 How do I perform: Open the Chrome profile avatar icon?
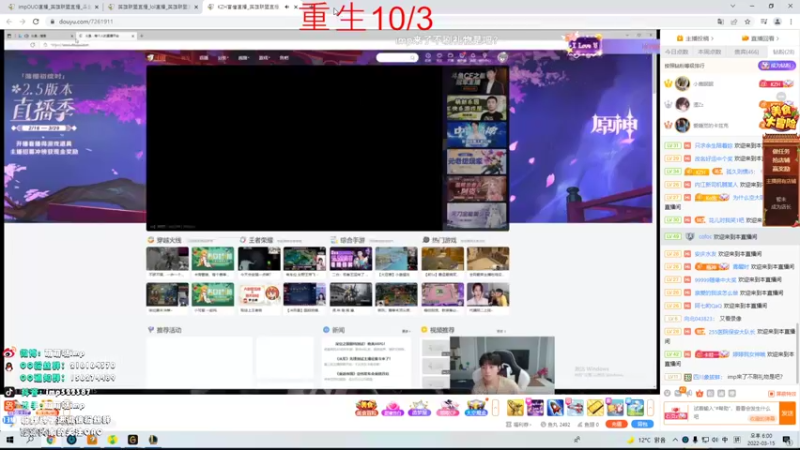point(778,21)
